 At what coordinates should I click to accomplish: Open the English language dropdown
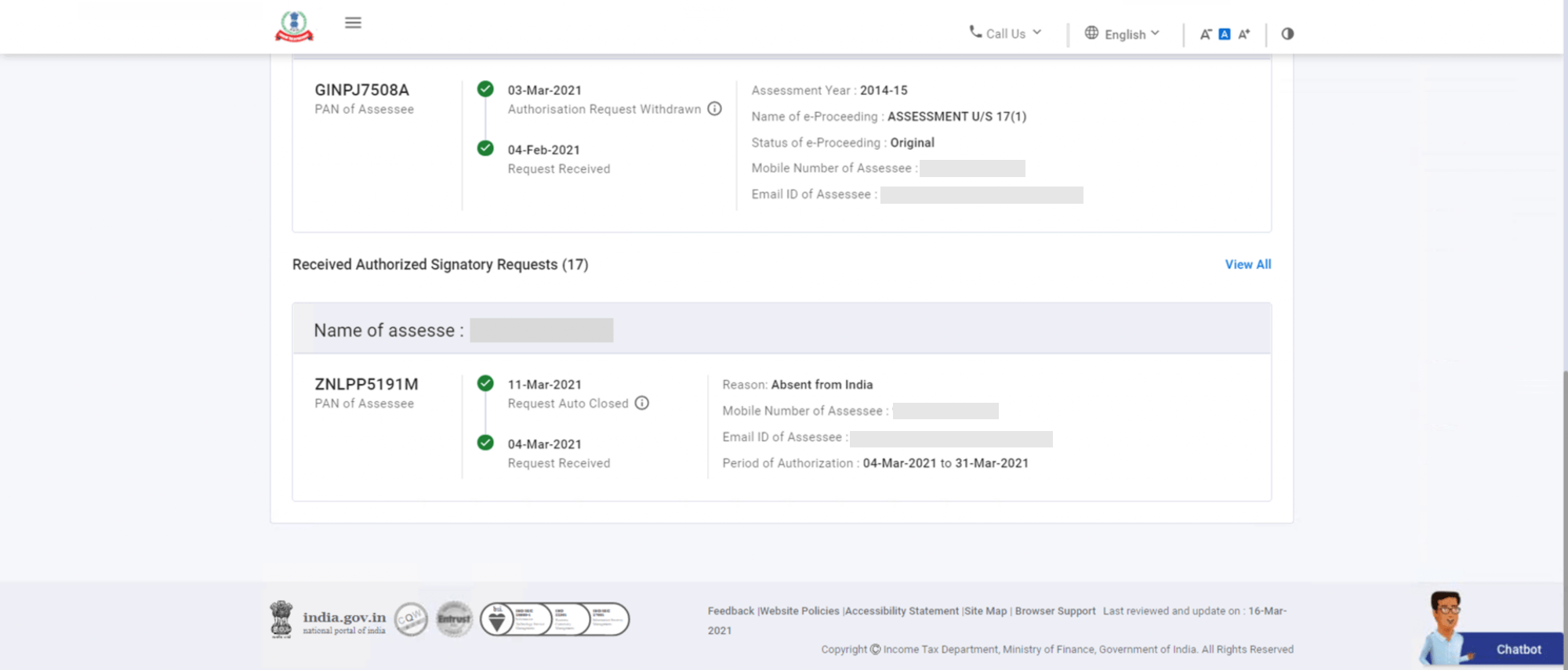coord(1123,34)
